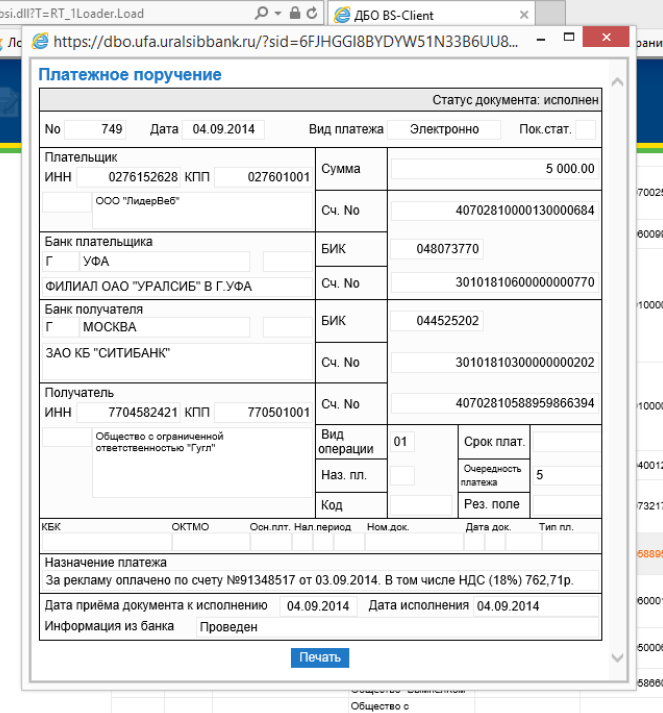Image resolution: width=663 pixels, height=713 pixels.
Task: Click payer bank БИК 048073770
Action: coord(437,249)
